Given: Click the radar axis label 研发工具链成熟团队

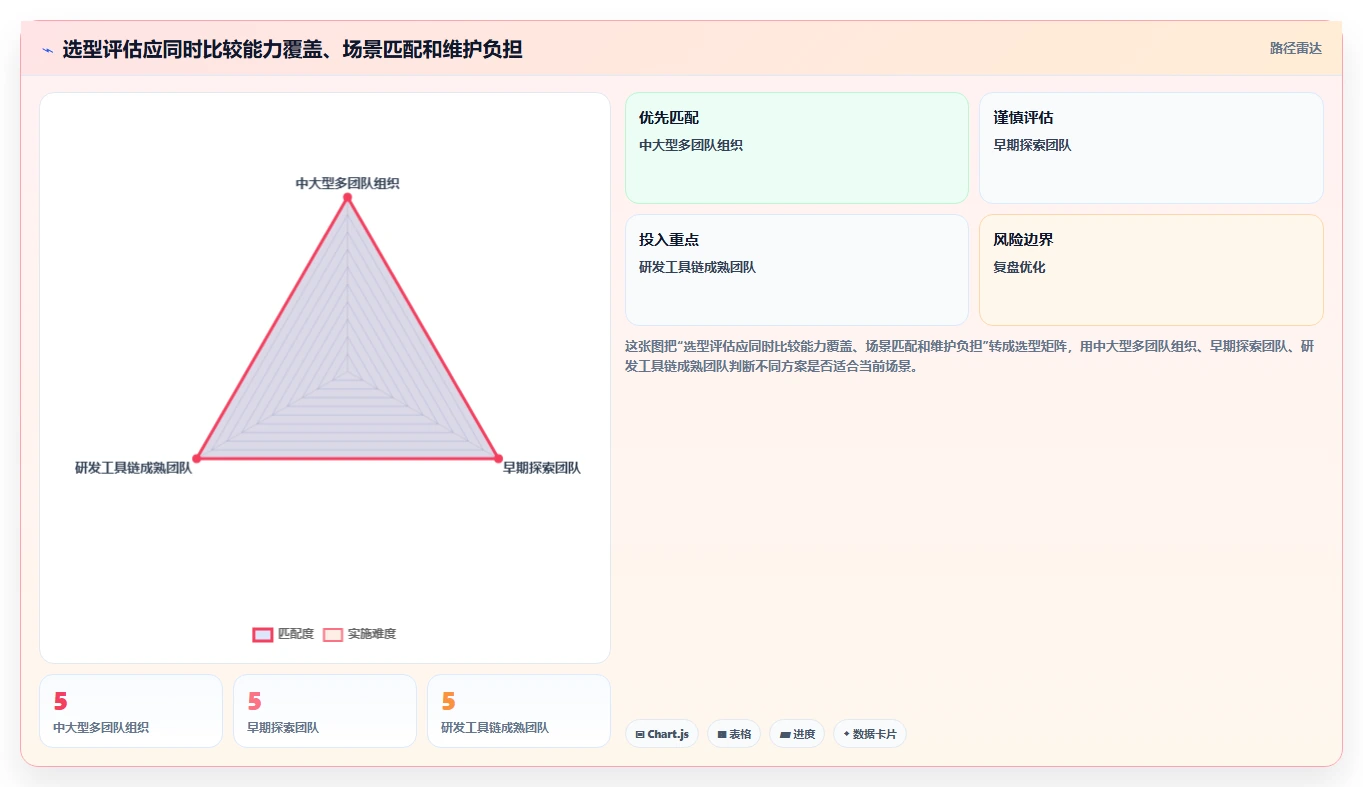Looking at the screenshot, I should (133, 468).
